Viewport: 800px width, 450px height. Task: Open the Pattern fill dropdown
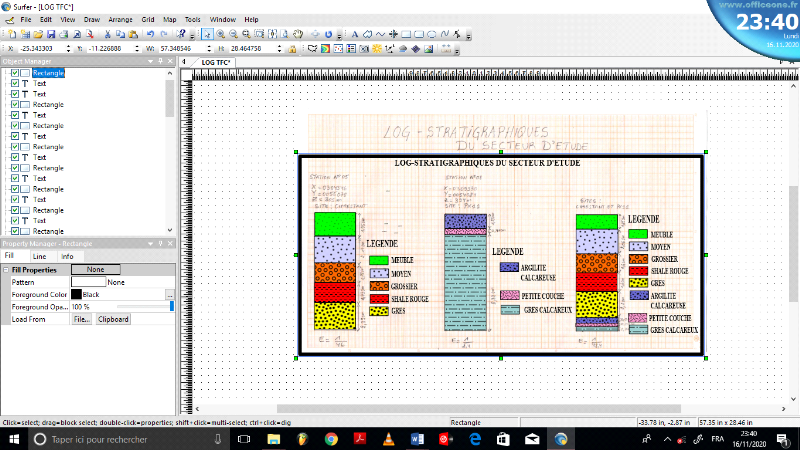coord(86,282)
